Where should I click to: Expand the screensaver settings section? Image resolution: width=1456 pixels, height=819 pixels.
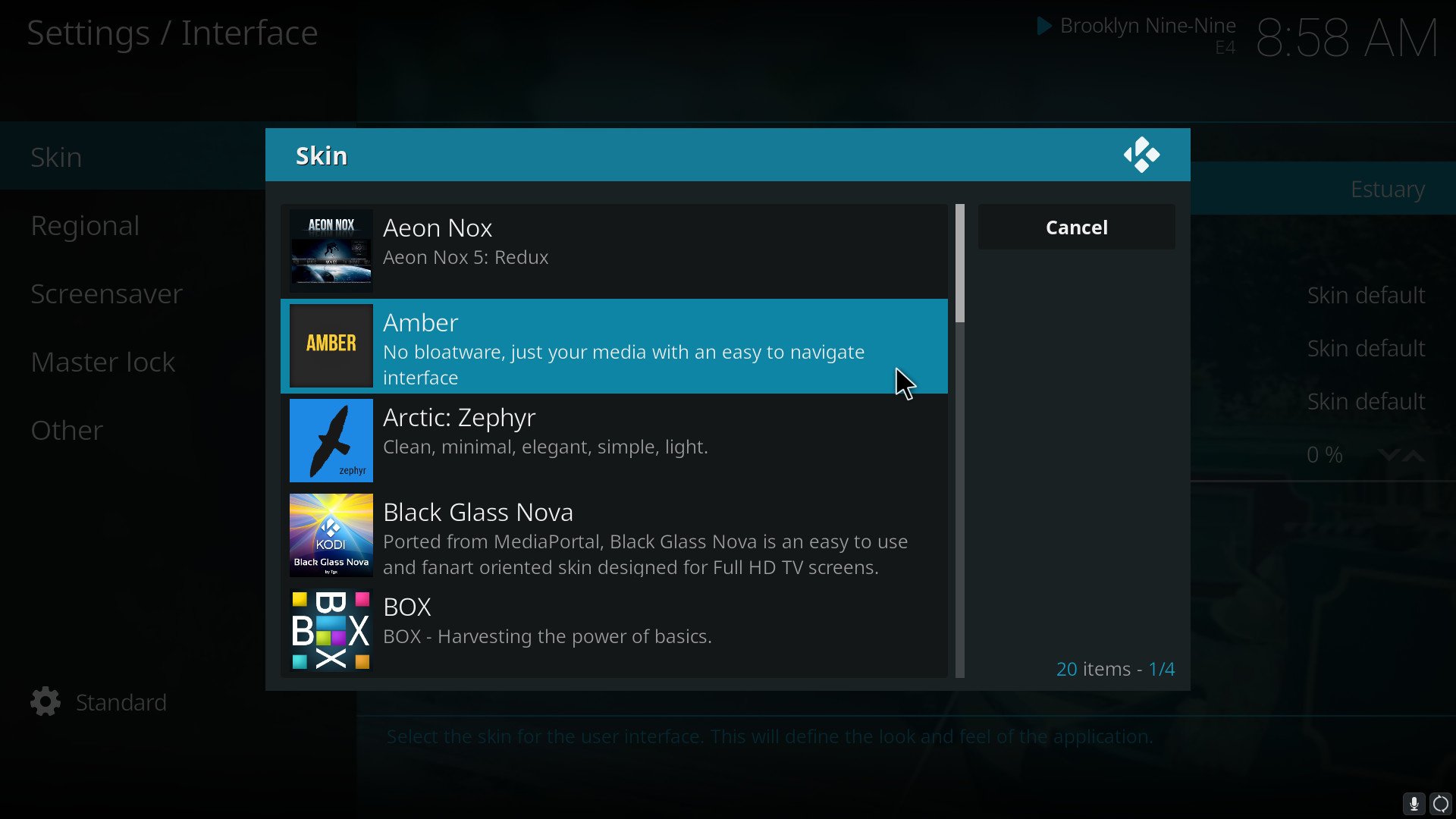pyautogui.click(x=107, y=293)
